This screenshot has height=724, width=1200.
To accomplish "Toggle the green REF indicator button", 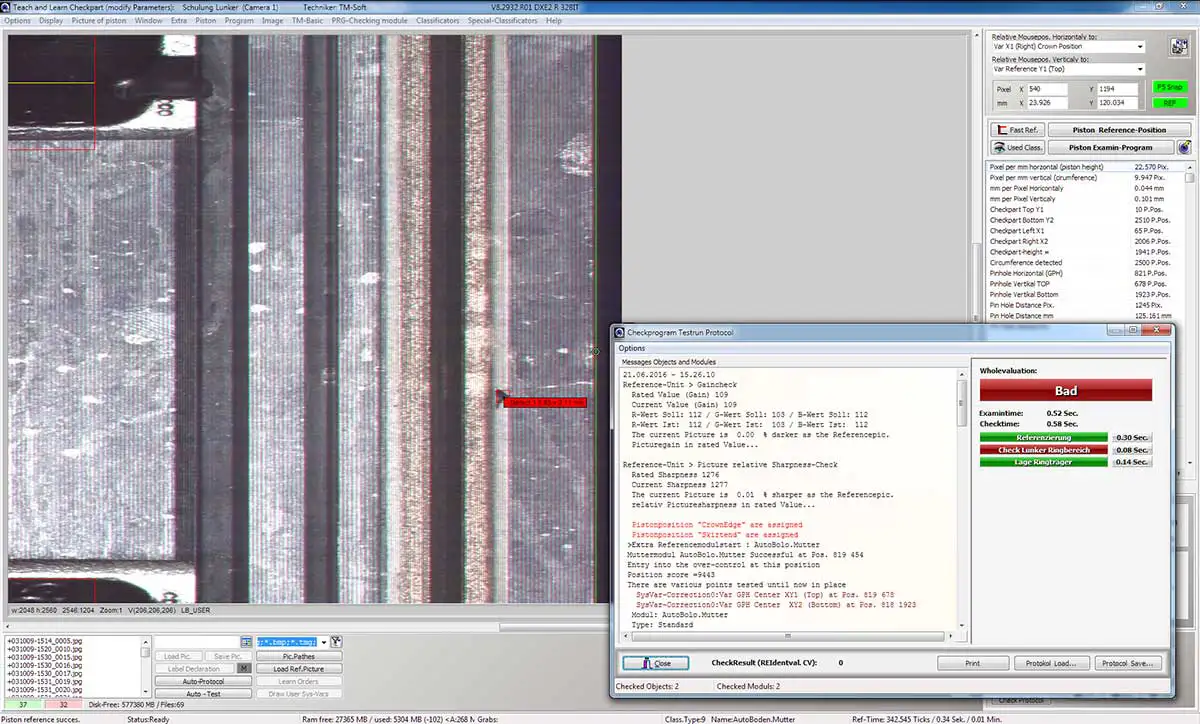I will (1168, 103).
